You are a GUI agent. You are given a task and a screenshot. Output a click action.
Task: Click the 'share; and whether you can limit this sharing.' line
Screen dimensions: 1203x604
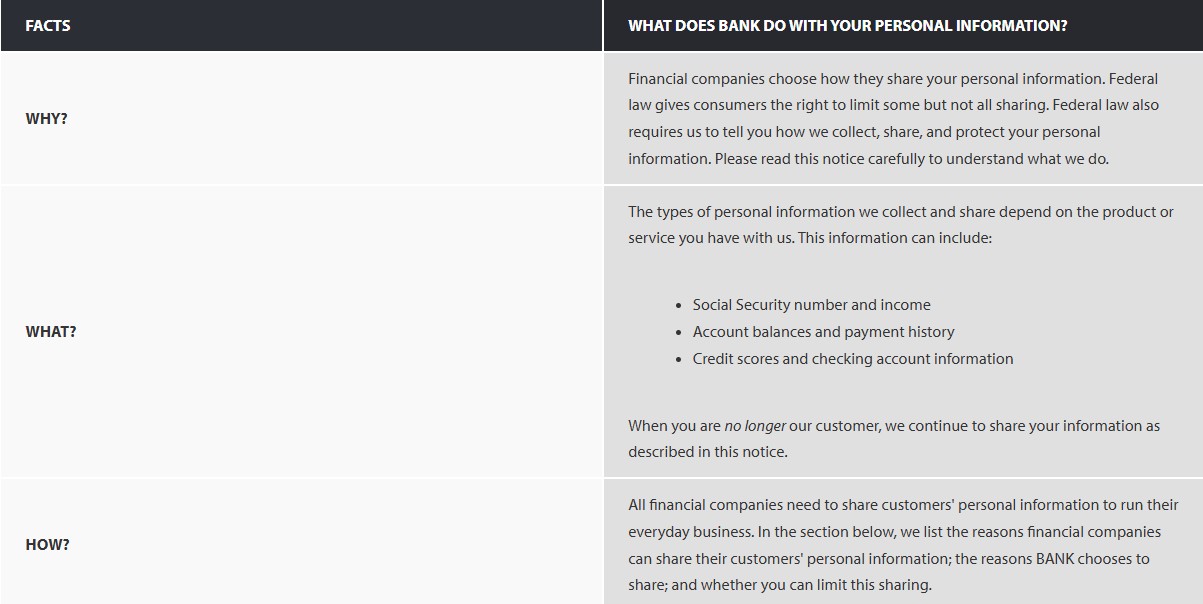pyautogui.click(x=779, y=585)
